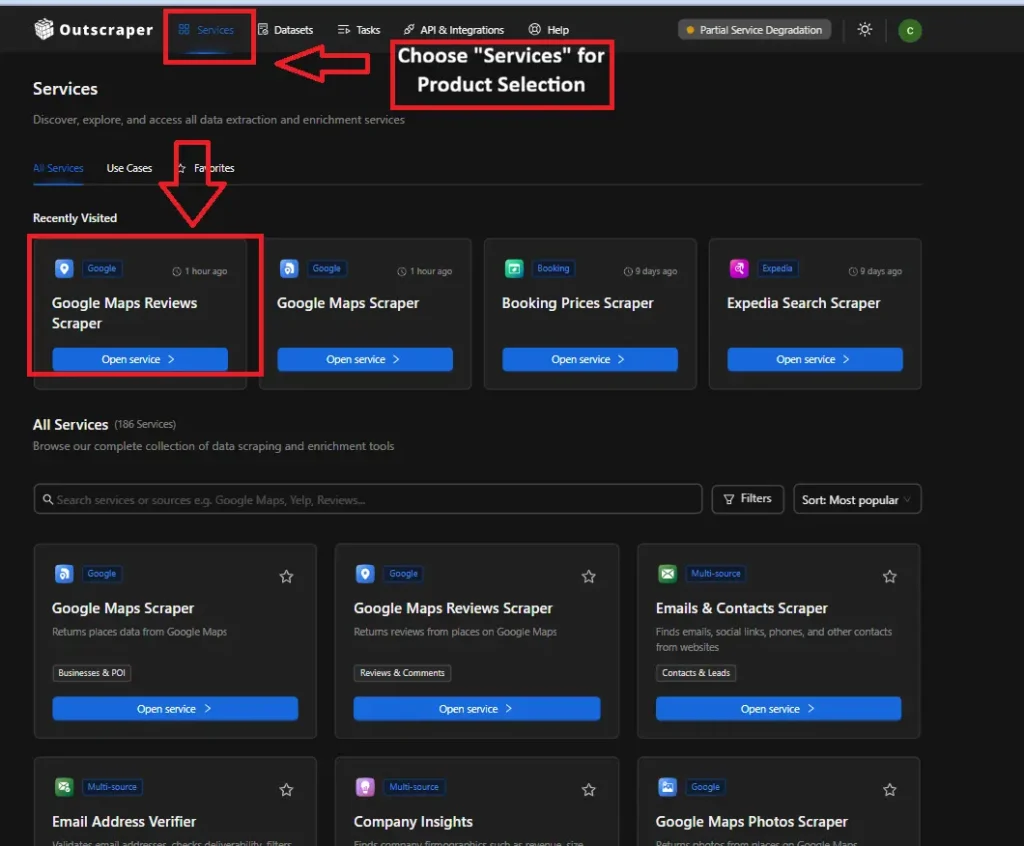Click the Expedia source tag
This screenshot has height=846, width=1024.
point(777,268)
